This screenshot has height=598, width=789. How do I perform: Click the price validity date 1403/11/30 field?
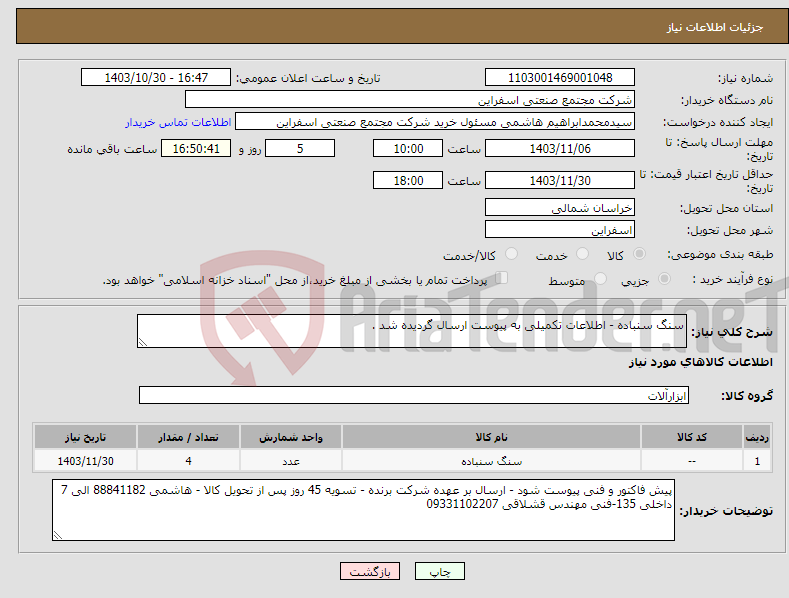point(560,180)
